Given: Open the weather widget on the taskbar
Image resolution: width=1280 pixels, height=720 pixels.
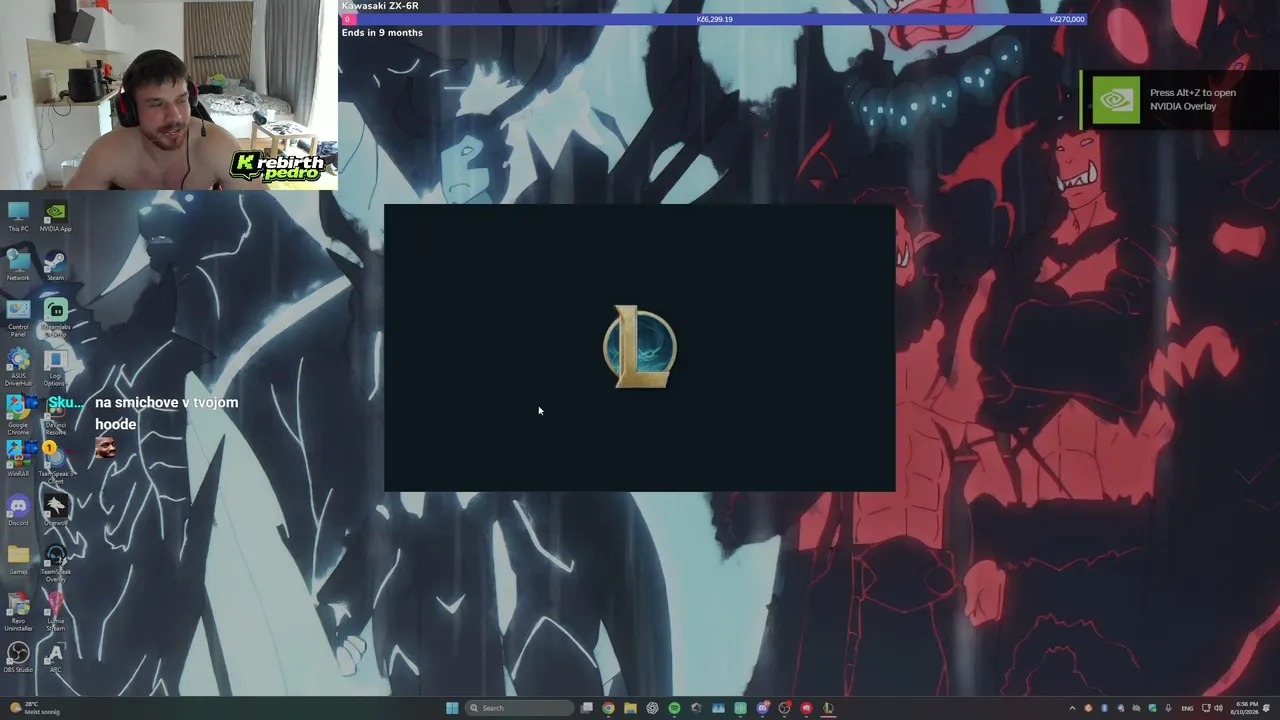Looking at the screenshot, I should (34, 708).
